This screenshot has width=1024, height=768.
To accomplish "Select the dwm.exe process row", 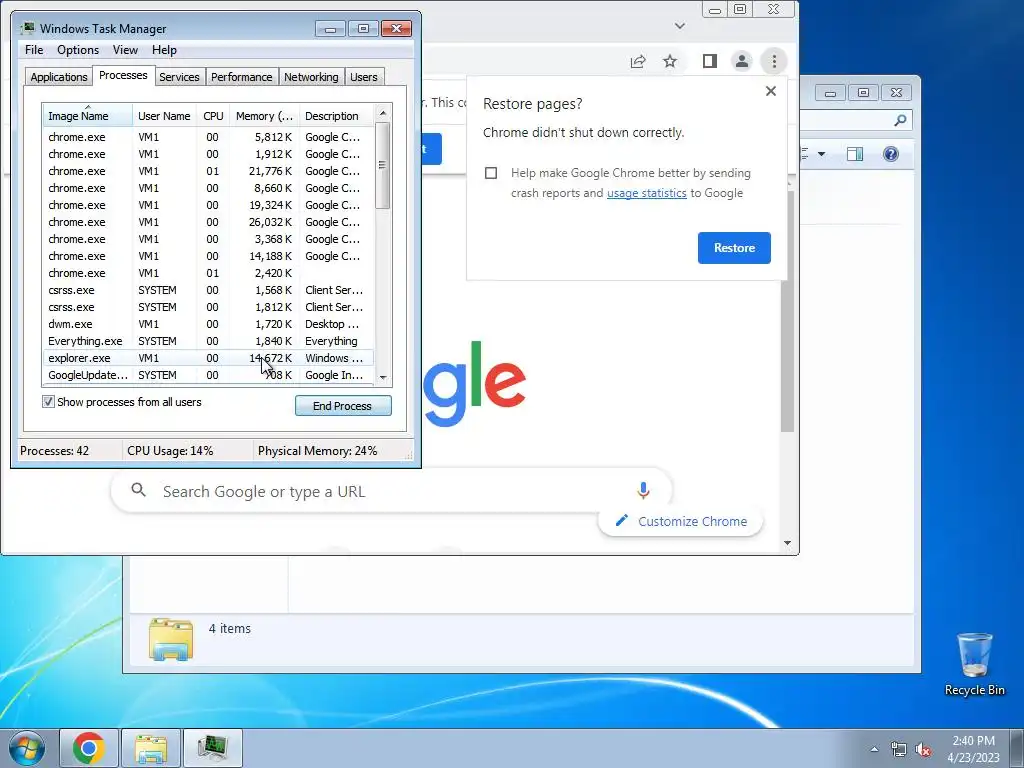I will click(208, 324).
